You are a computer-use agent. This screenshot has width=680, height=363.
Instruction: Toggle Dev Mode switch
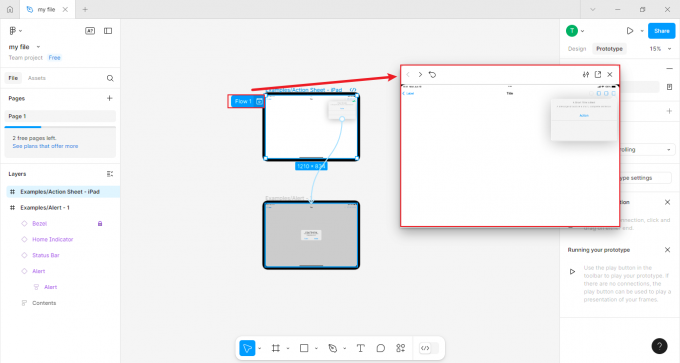(429, 348)
